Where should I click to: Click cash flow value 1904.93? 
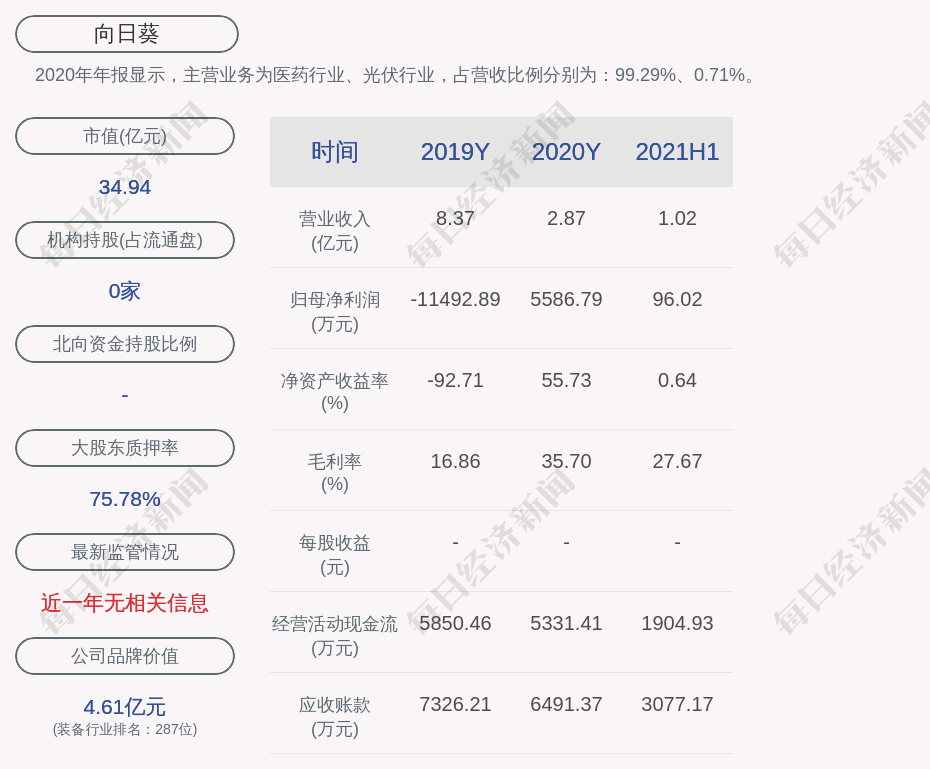[x=677, y=623]
